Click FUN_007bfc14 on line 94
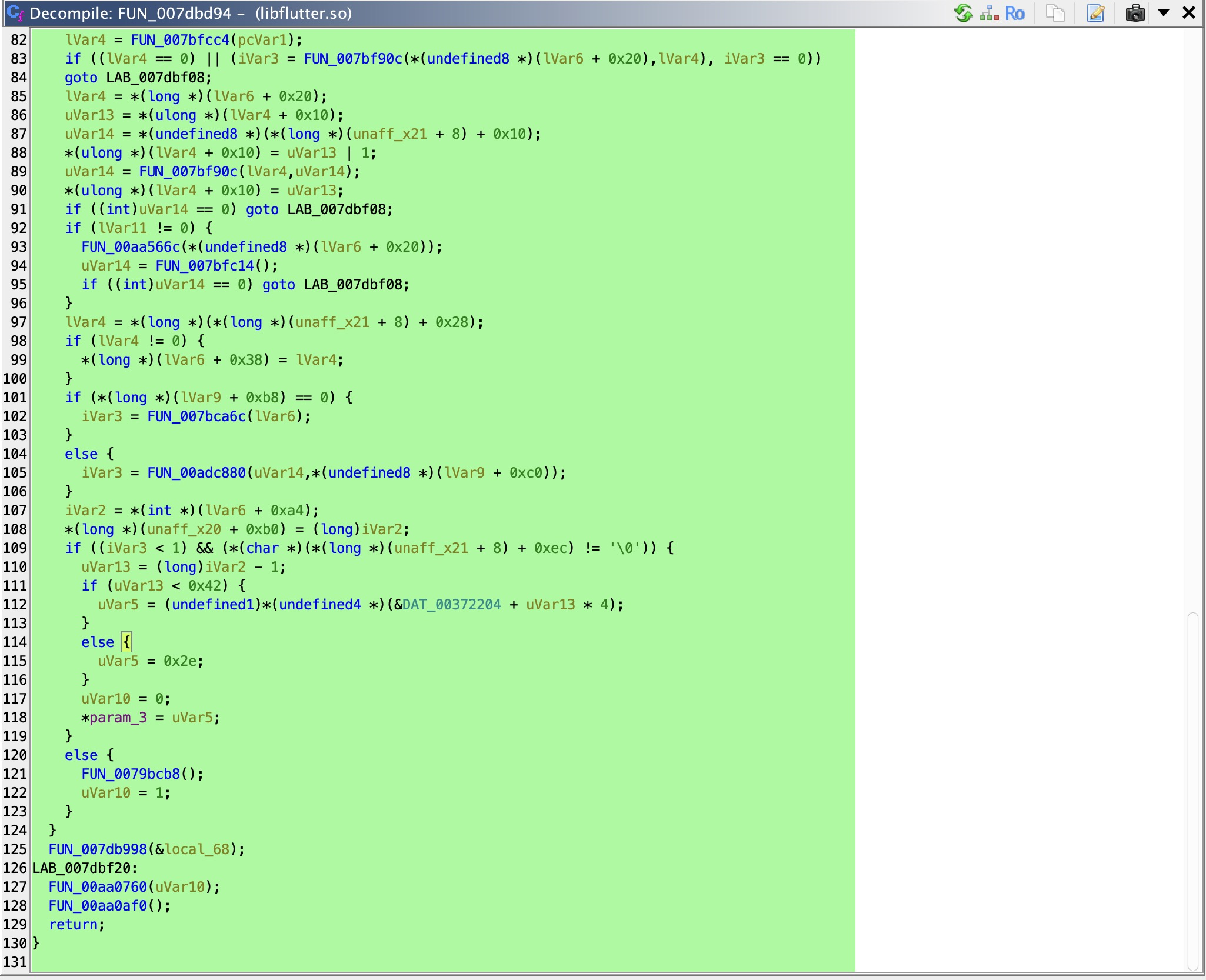 point(205,266)
